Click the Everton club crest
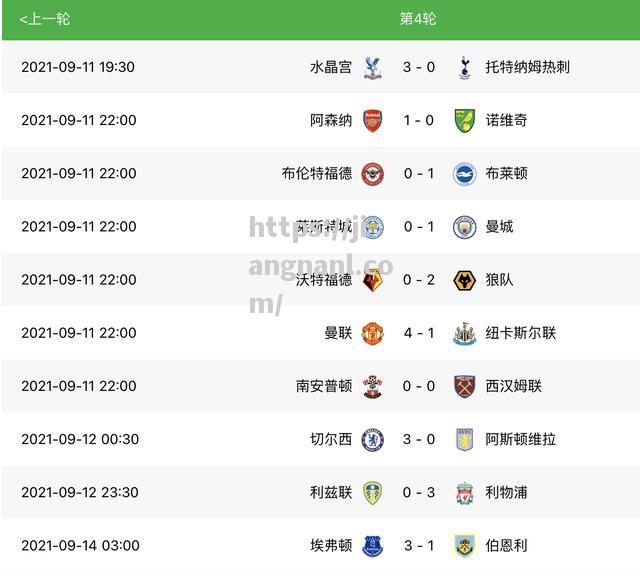 click(372, 546)
